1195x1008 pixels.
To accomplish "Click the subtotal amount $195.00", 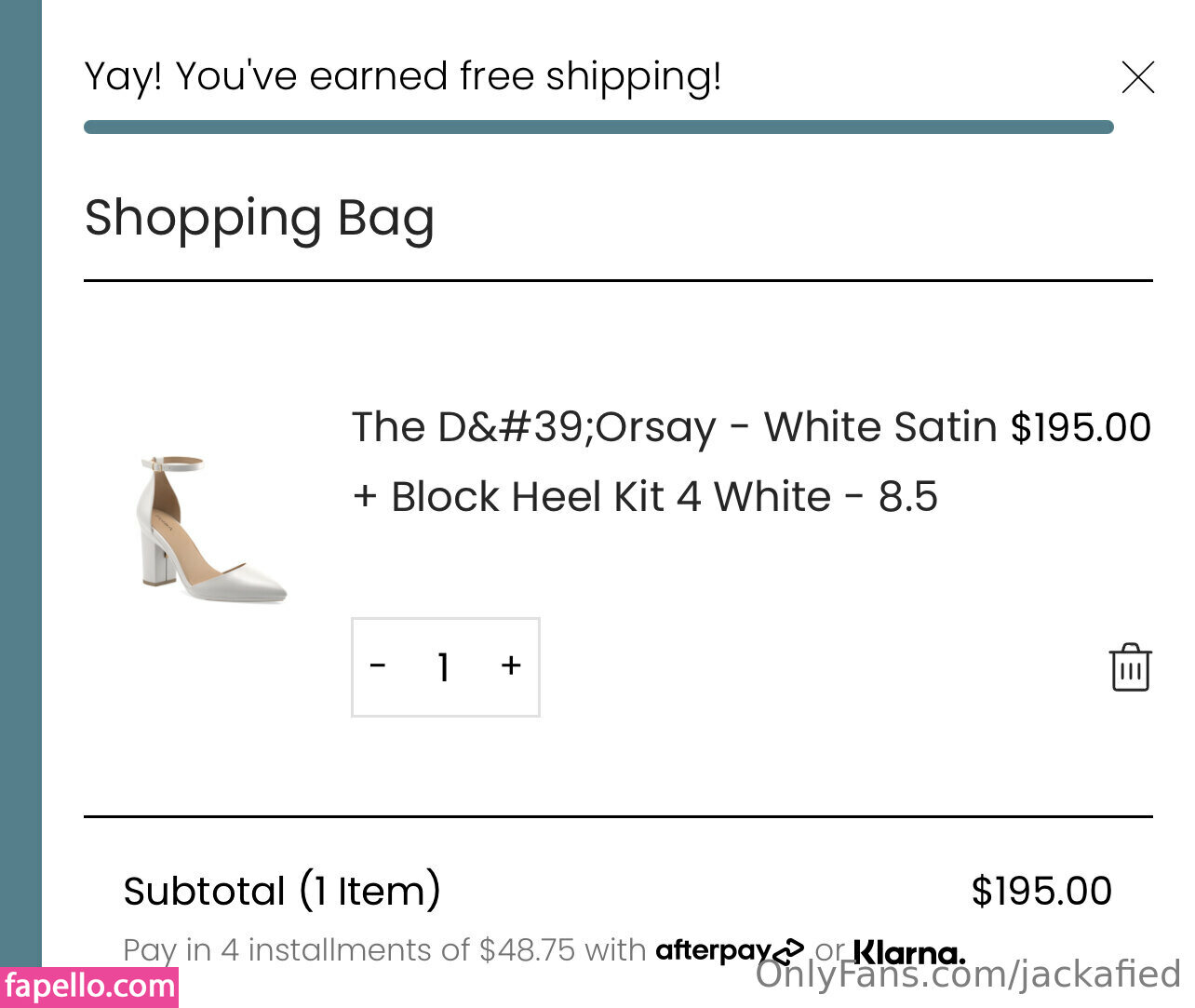I will [x=1041, y=892].
